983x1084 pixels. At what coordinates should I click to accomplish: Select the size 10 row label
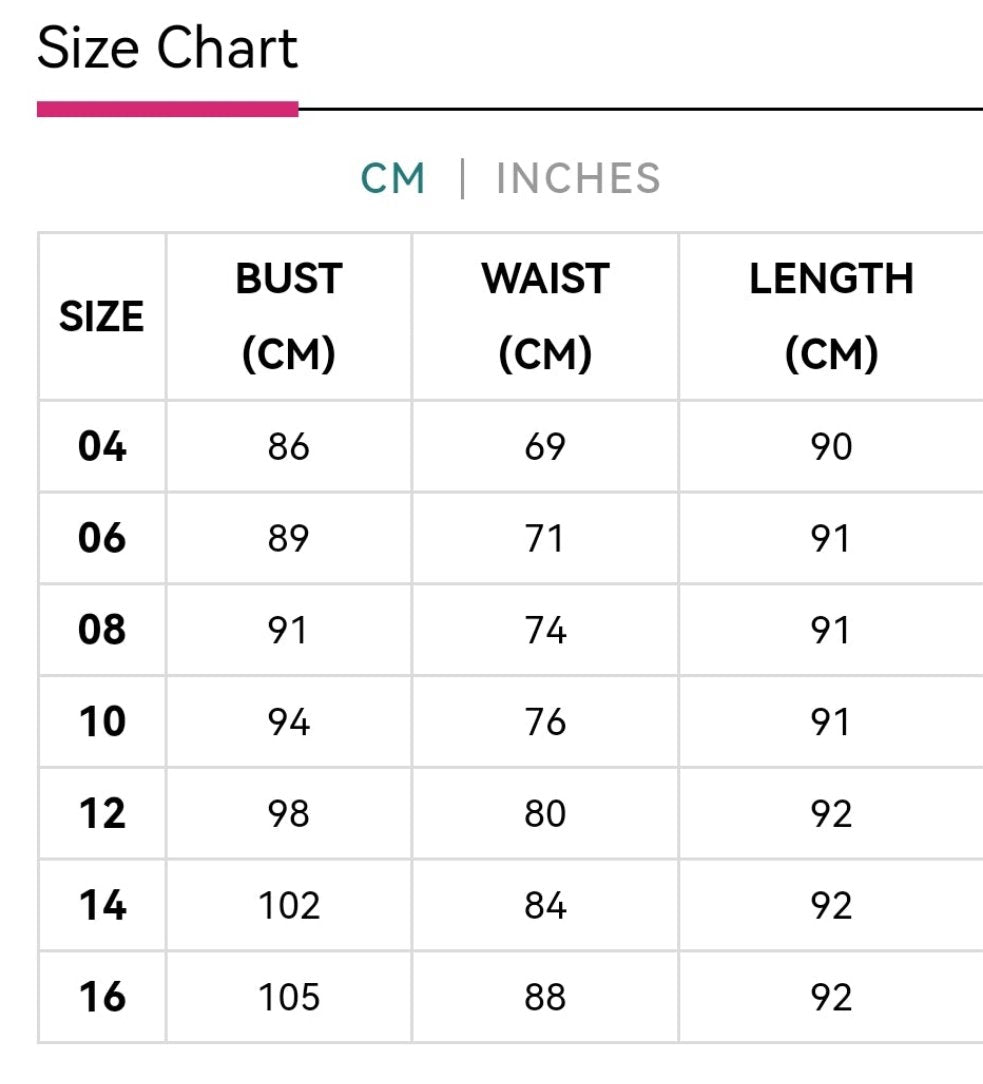coord(102,722)
